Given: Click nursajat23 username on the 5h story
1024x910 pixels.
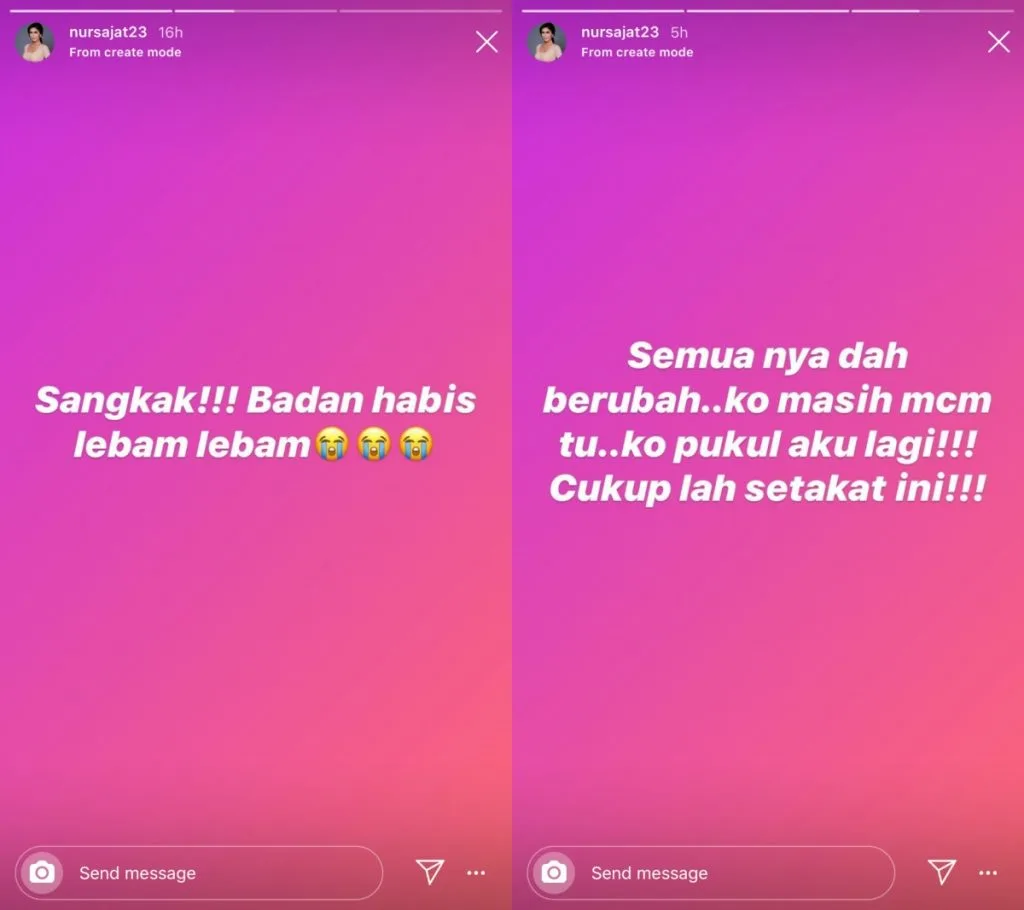Looking at the screenshot, I should pos(620,32).
